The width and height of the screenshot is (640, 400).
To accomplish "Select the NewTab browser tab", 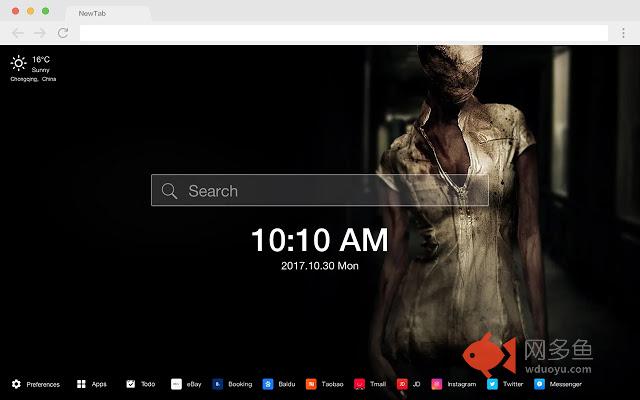I will (x=108, y=13).
